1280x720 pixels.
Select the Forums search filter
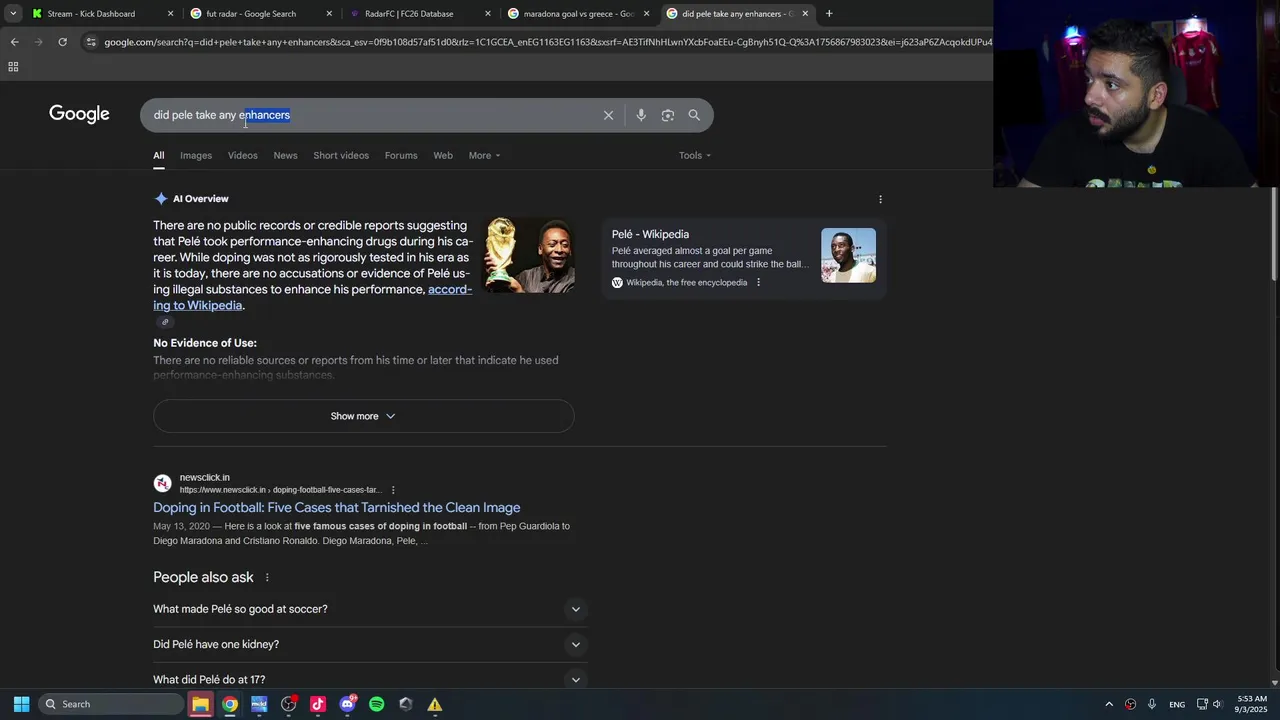(x=401, y=155)
